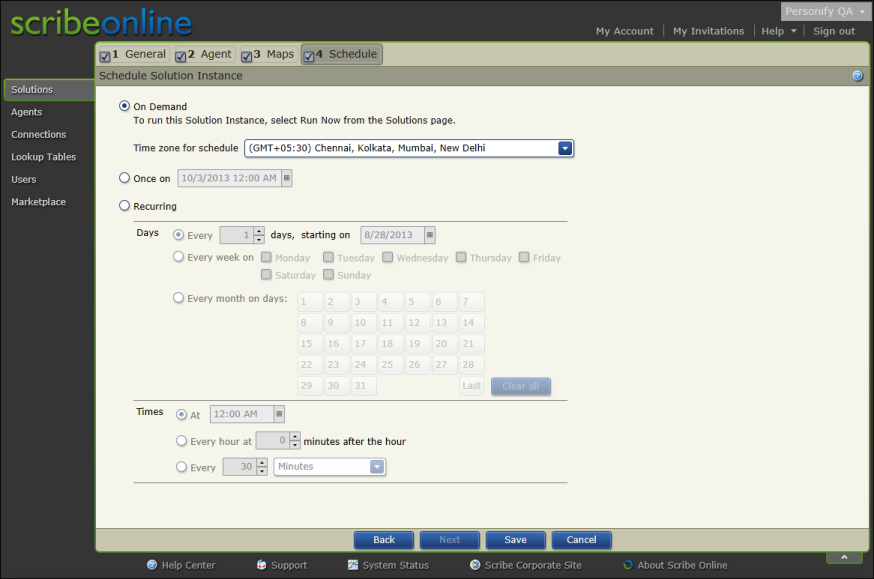Switch to the 1 General tab

pos(134,54)
